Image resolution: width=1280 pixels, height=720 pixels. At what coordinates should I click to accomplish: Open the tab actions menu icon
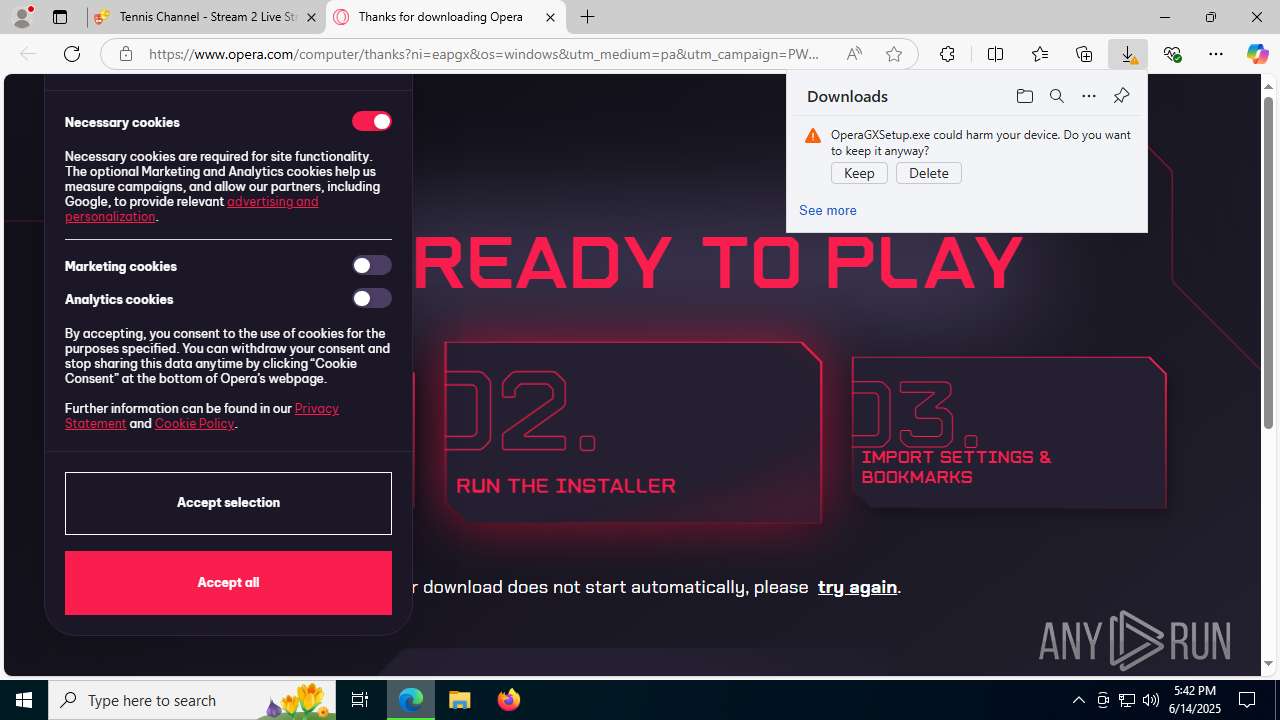(x=60, y=17)
